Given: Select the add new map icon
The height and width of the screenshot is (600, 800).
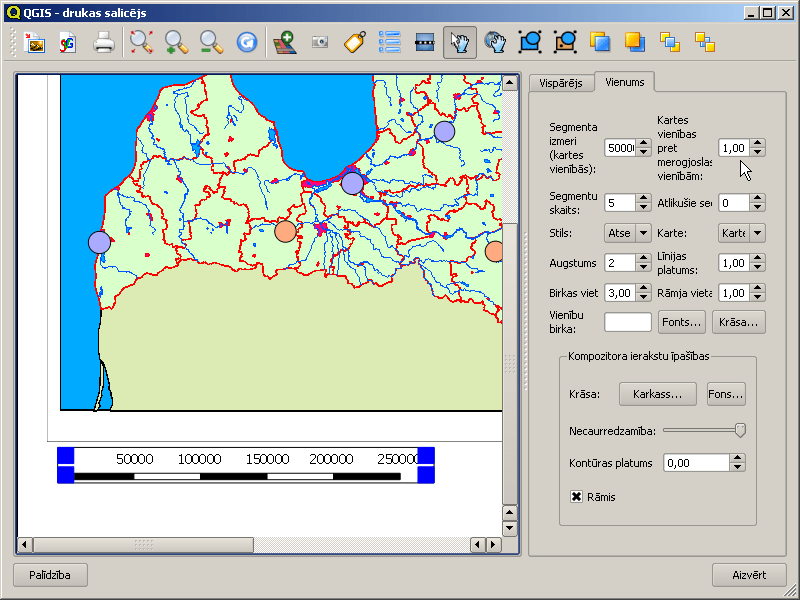Looking at the screenshot, I should pyautogui.click(x=285, y=43).
